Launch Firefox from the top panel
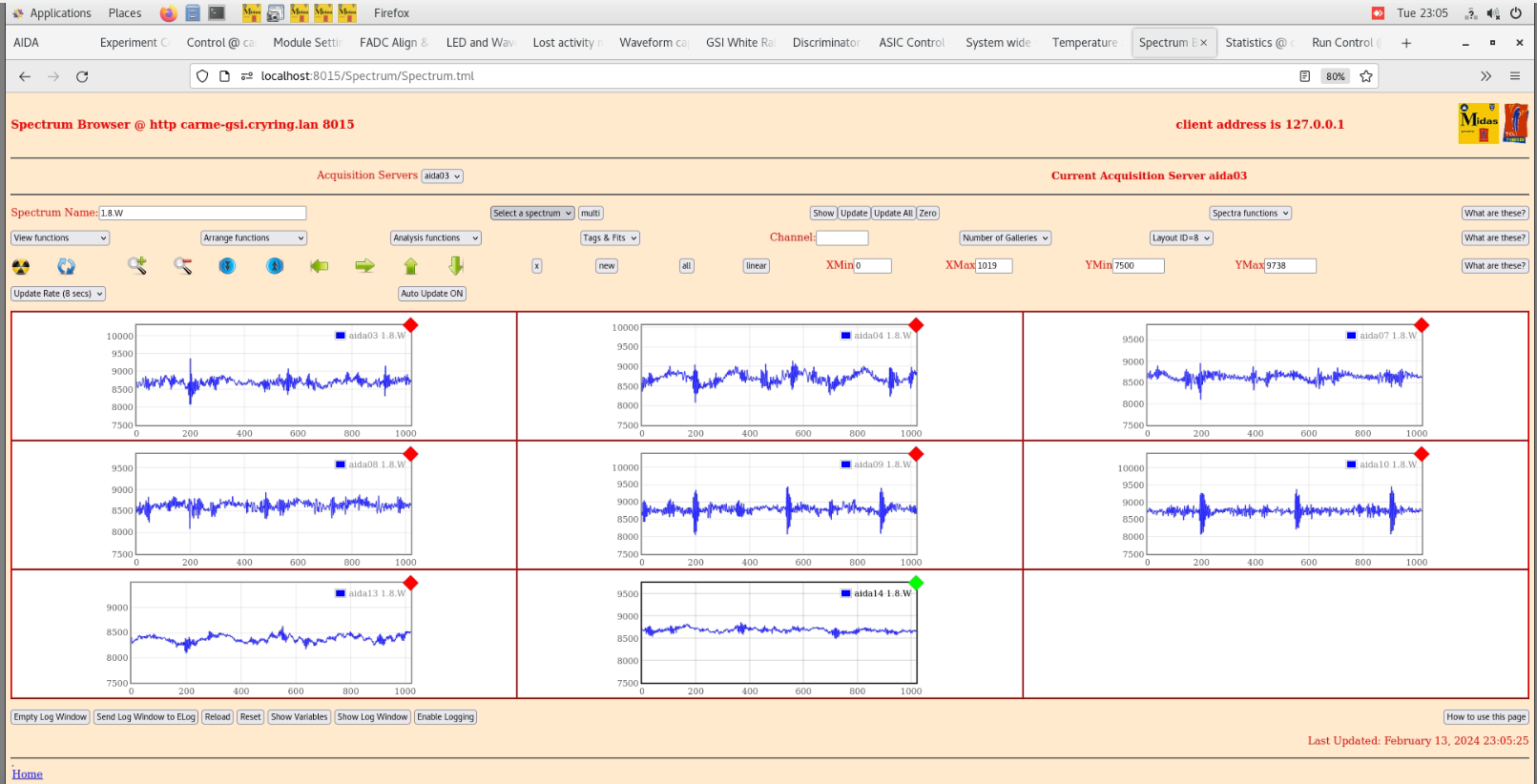1537x784 pixels. [x=168, y=13]
